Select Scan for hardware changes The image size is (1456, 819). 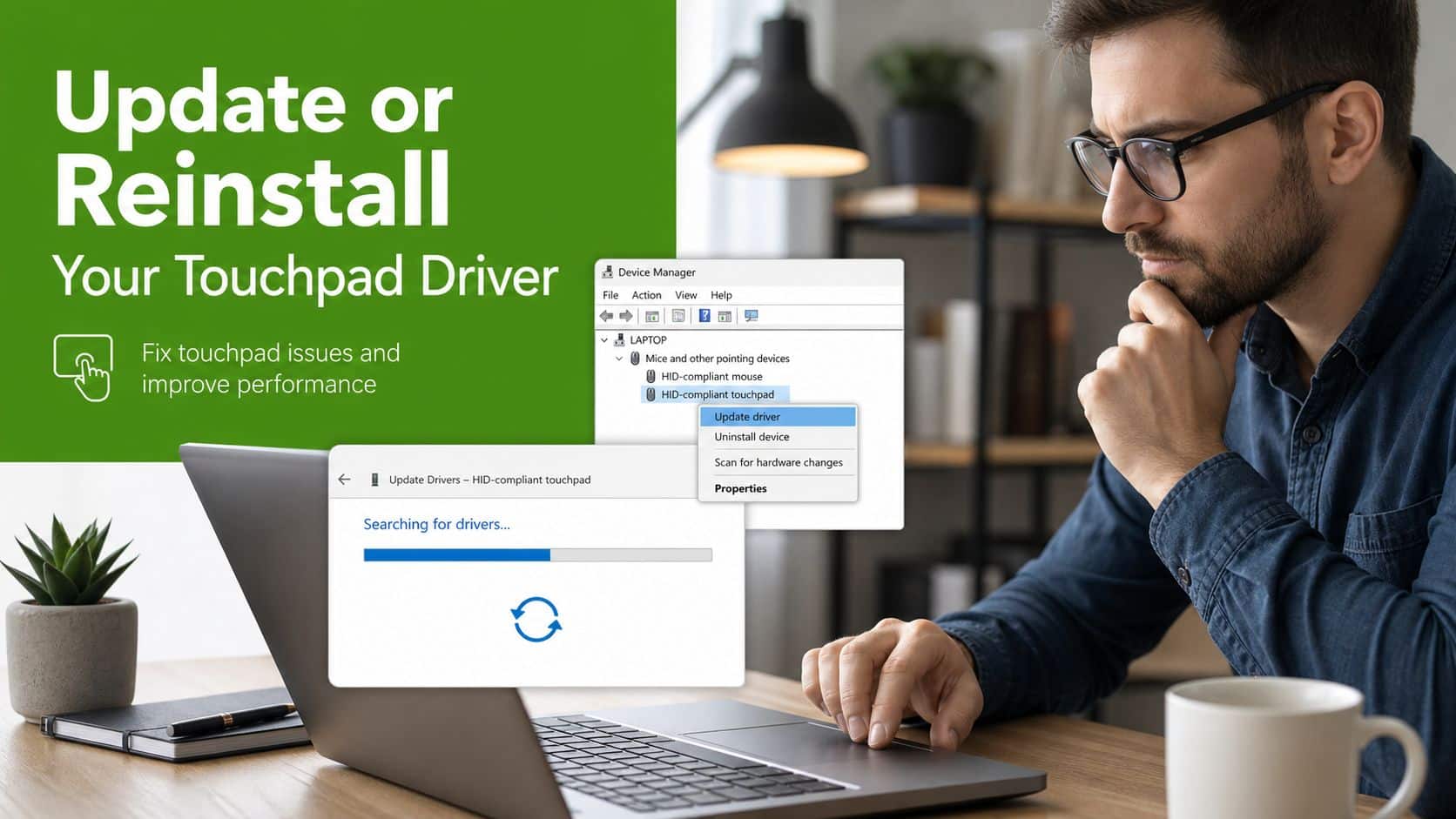coord(778,462)
